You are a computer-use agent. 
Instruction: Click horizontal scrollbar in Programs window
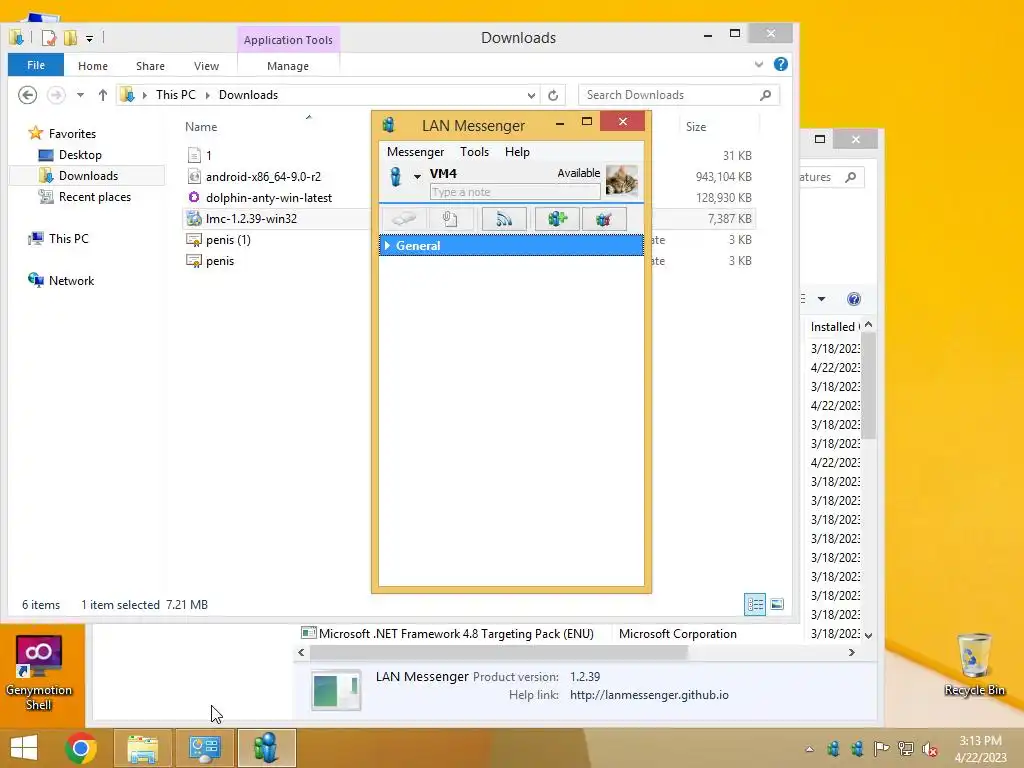point(498,652)
